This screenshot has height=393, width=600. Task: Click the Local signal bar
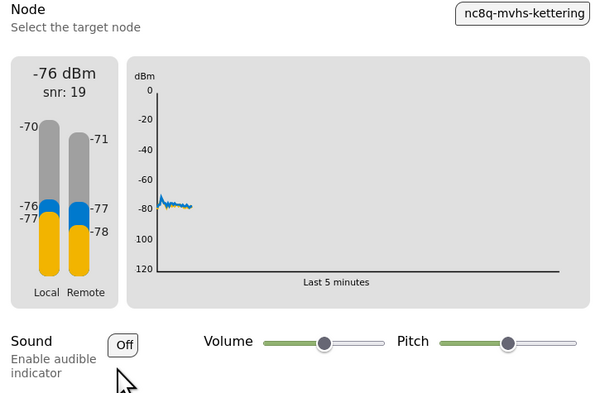point(49,198)
